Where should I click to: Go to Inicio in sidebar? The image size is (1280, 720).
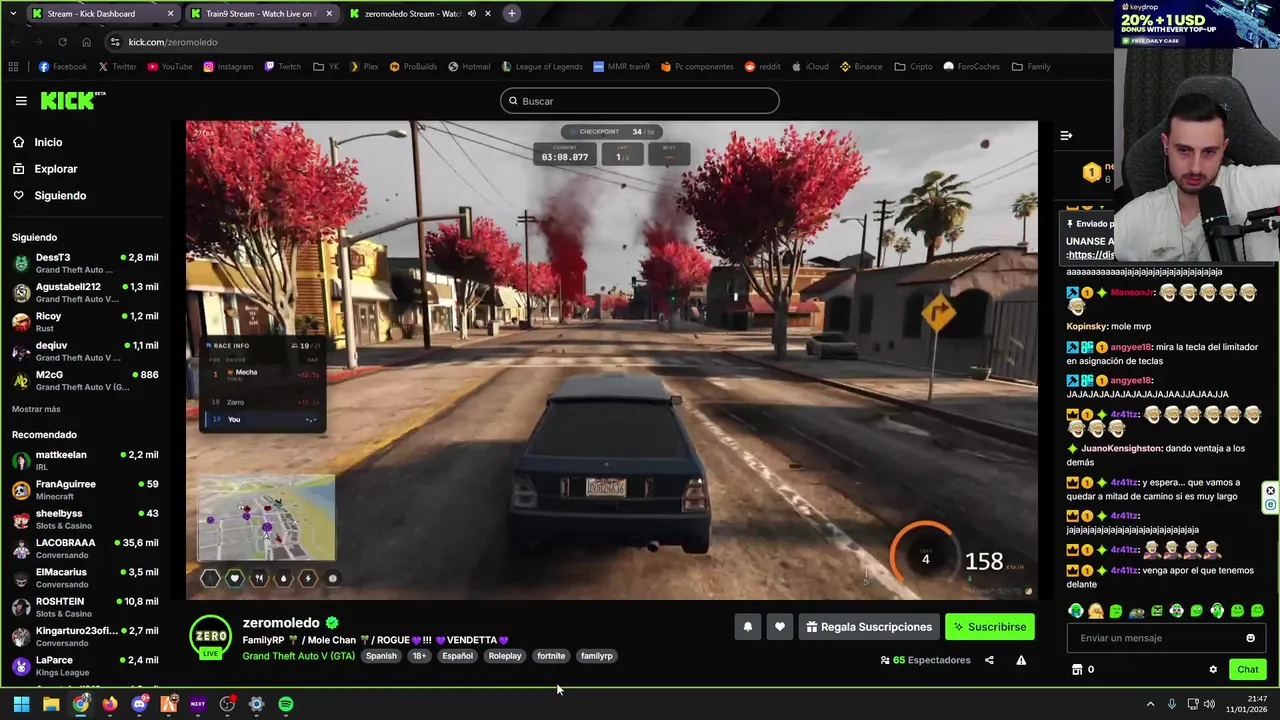[48, 142]
